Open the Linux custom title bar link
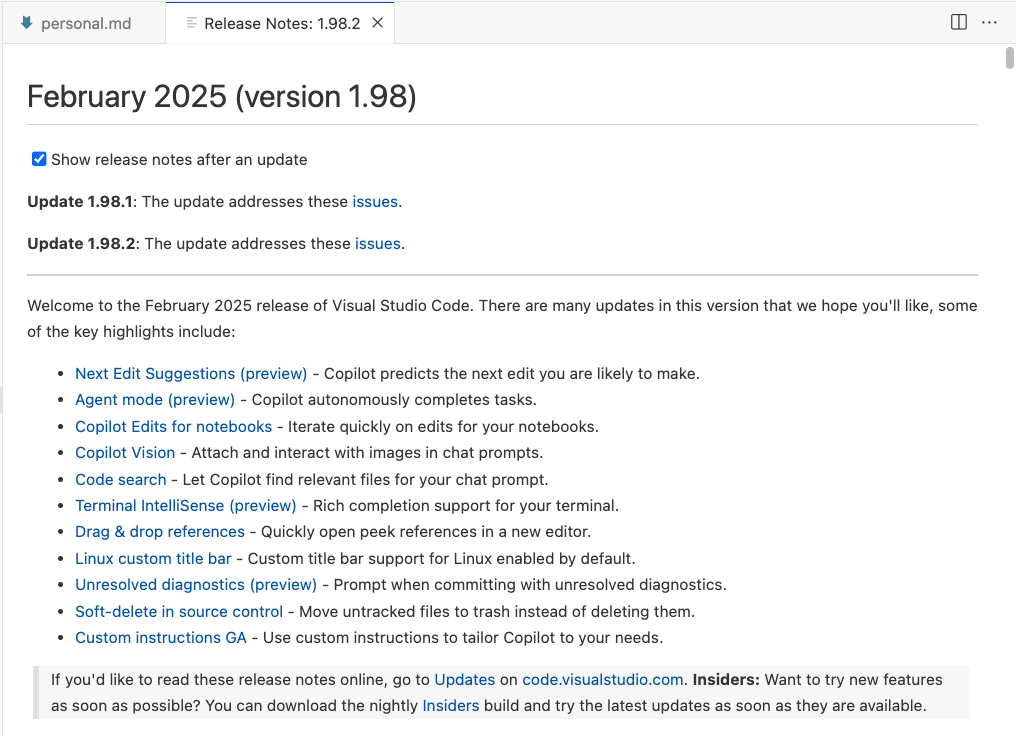 tap(153, 559)
